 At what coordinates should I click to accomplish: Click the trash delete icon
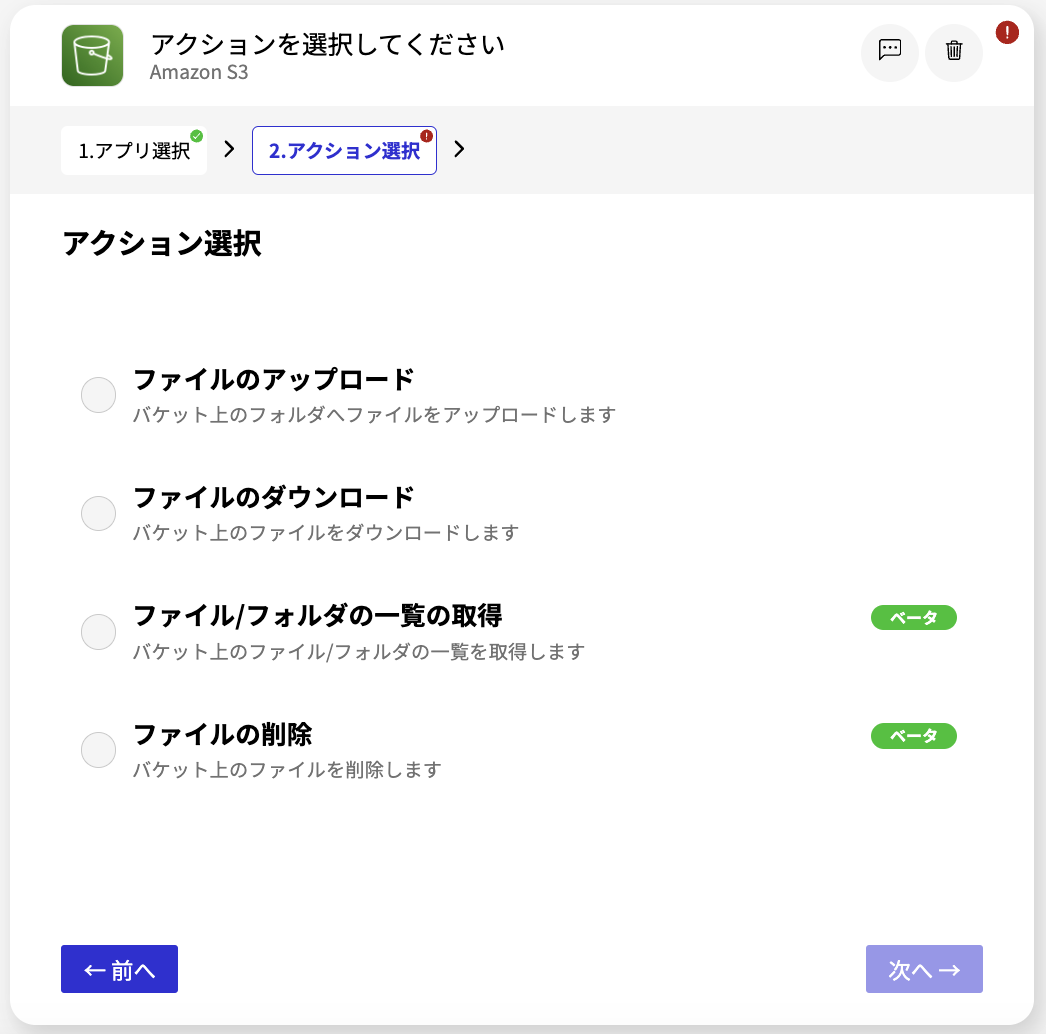click(x=954, y=51)
